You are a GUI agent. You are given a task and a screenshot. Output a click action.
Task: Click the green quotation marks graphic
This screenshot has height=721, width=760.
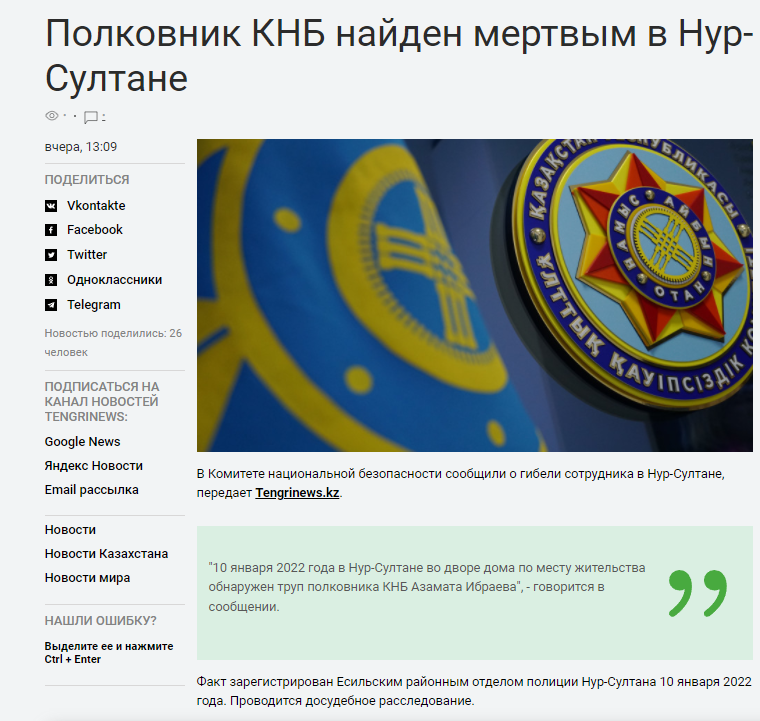pos(698,593)
